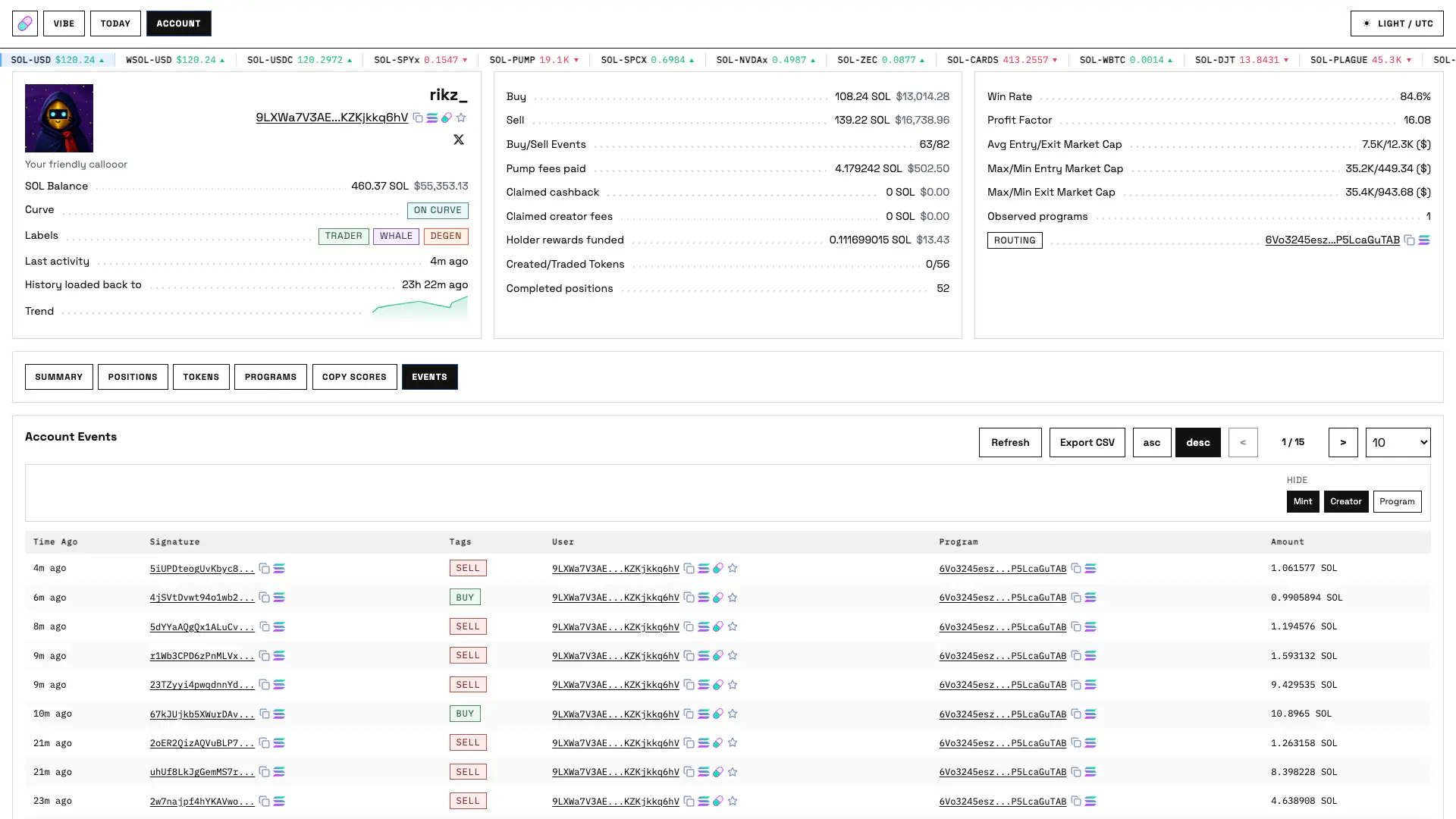Click the rikz_ profile avatar image
This screenshot has height=819, width=1456.
(x=59, y=118)
